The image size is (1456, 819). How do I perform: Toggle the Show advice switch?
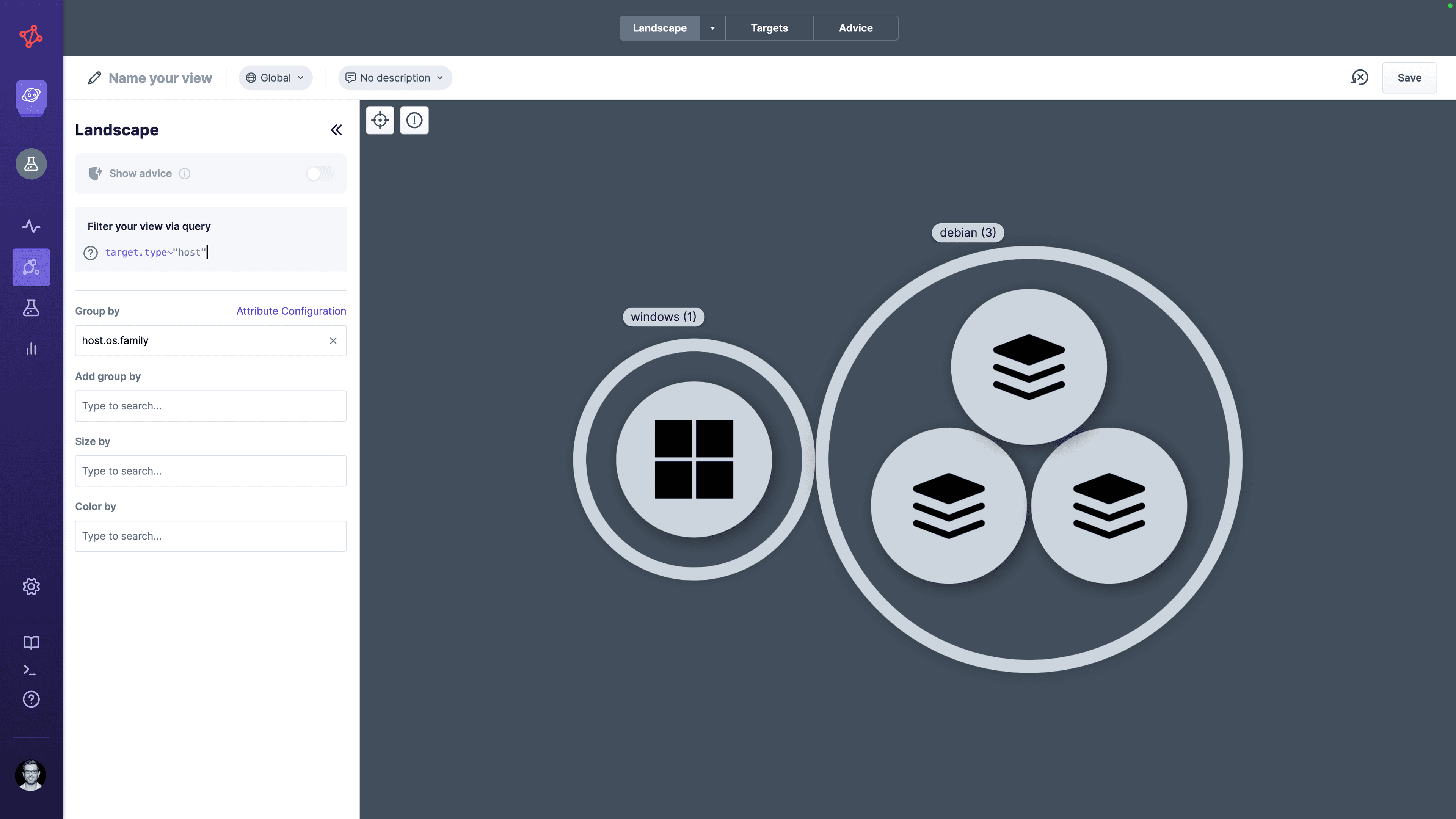click(x=319, y=174)
